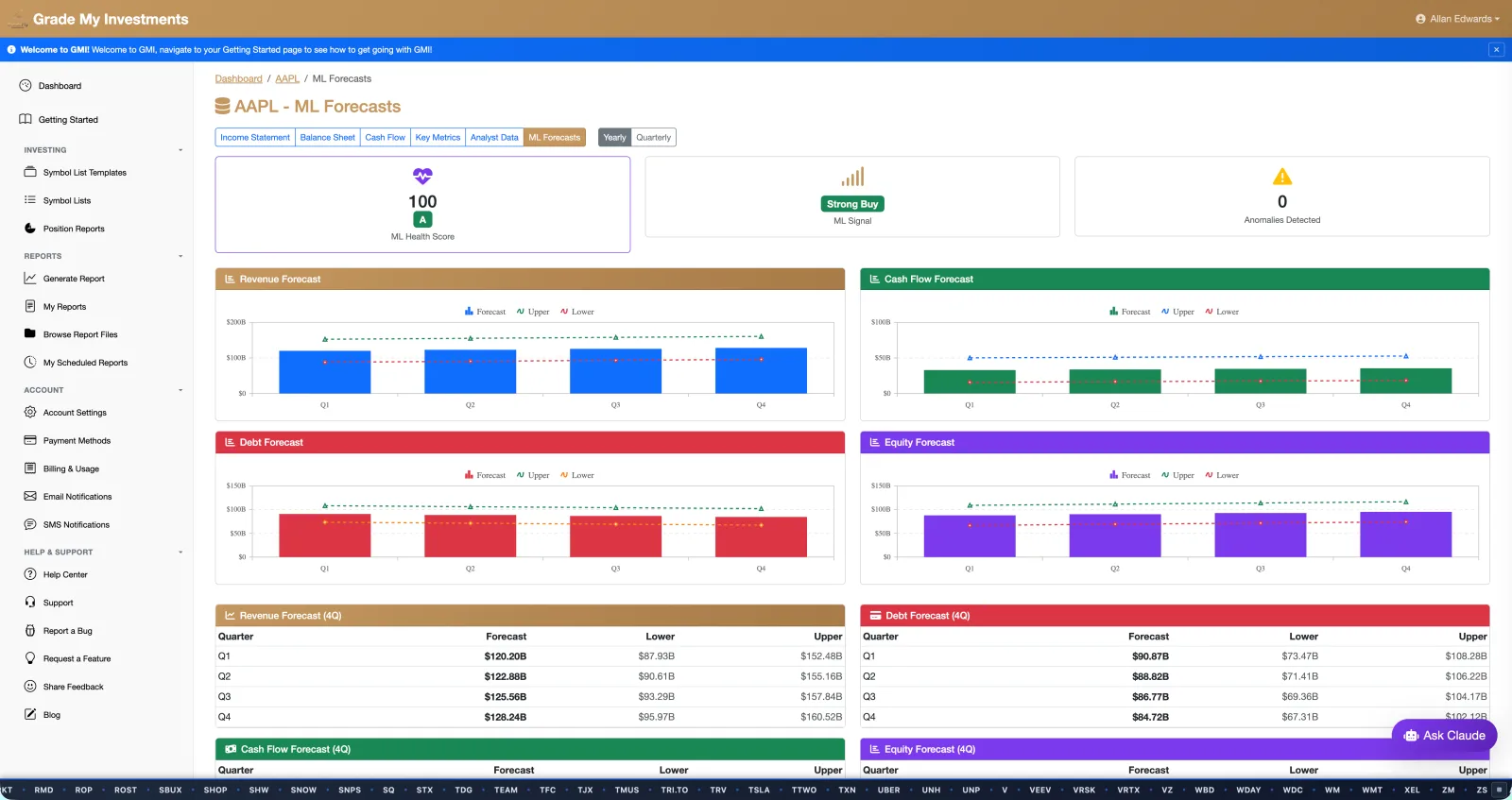Screen dimensions: 1512x800
Task: Click the Symbol Lists icon
Action: coord(30,200)
